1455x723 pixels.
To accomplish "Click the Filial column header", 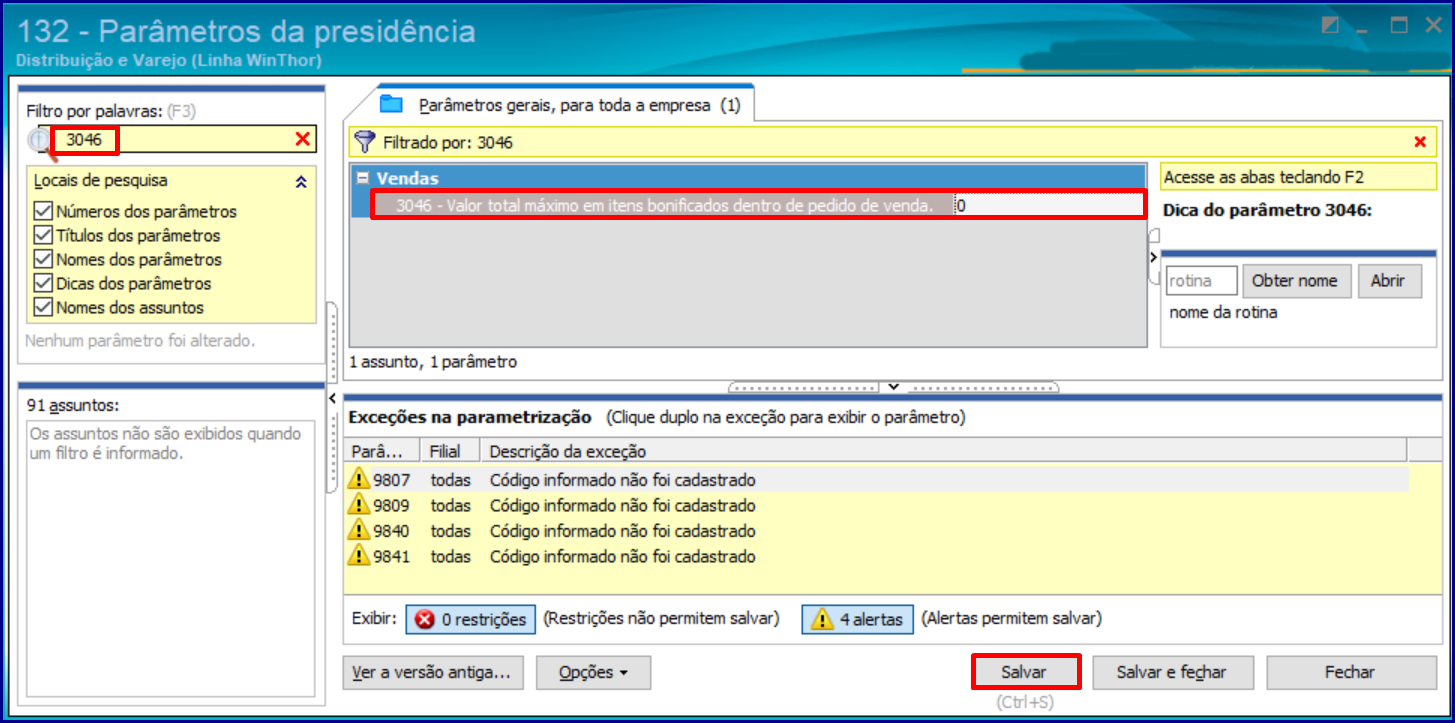I will [x=448, y=452].
